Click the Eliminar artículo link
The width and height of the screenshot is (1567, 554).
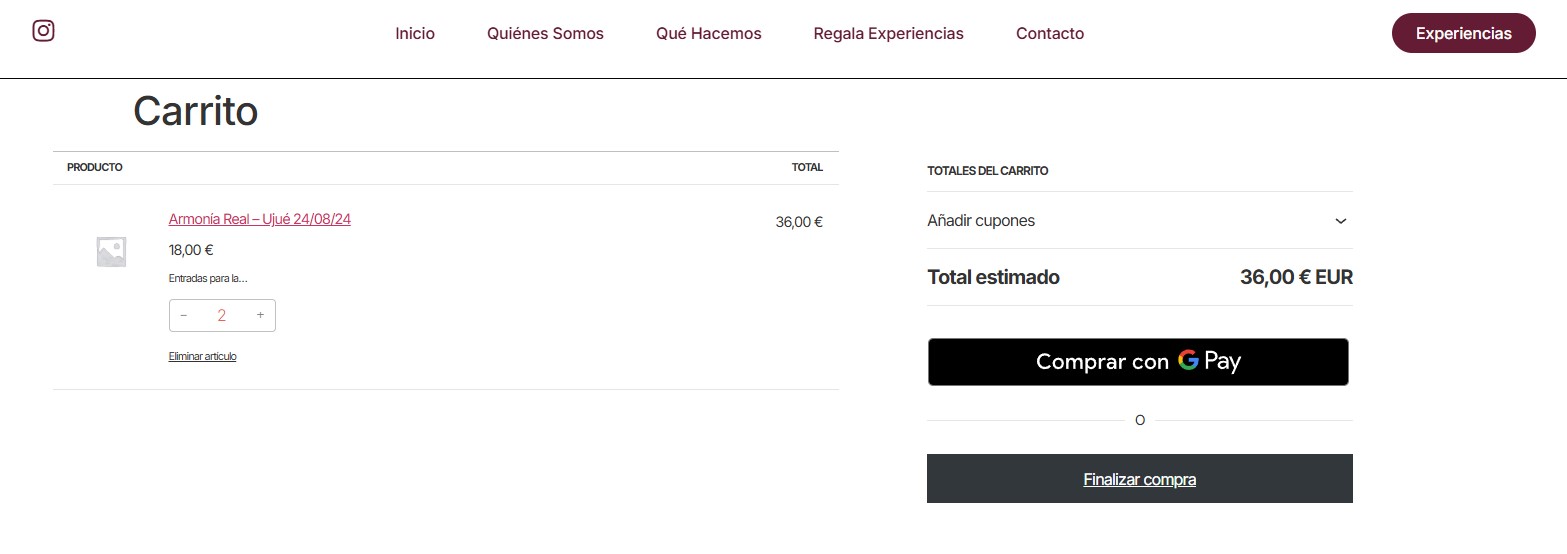tap(202, 356)
